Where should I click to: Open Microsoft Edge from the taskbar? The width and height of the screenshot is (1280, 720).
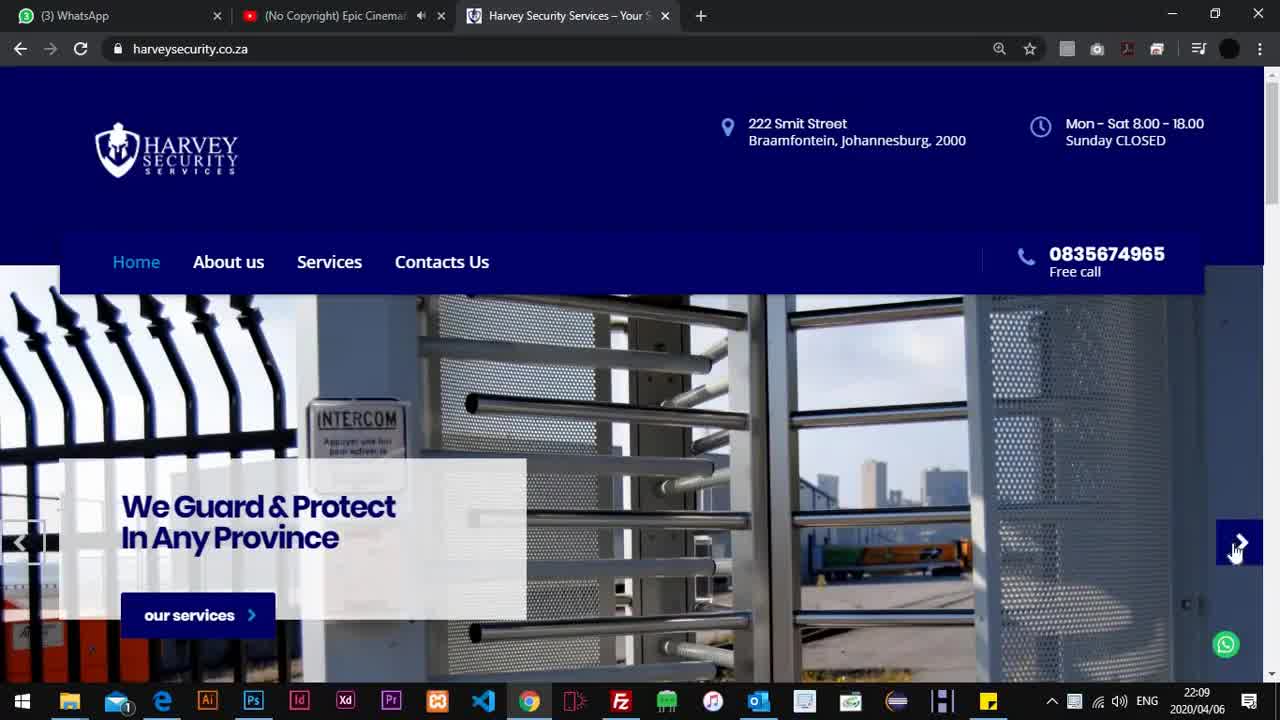(161, 701)
